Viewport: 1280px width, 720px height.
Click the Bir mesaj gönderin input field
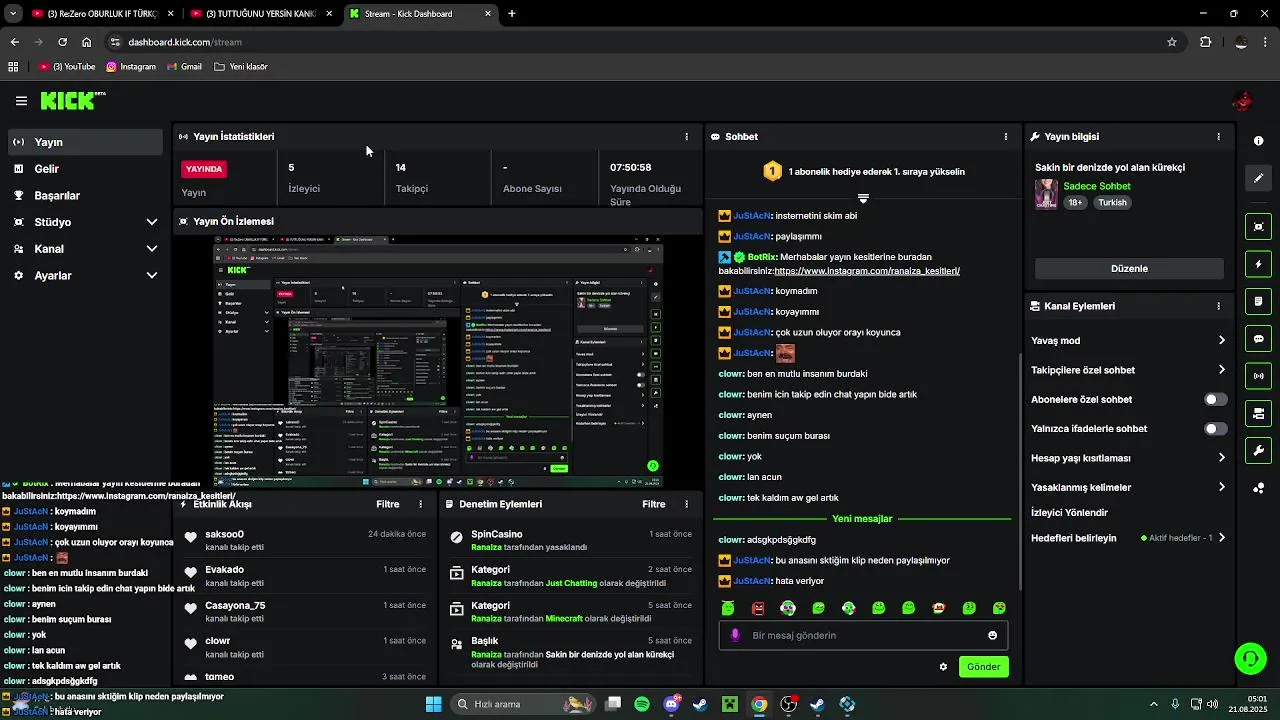point(863,635)
